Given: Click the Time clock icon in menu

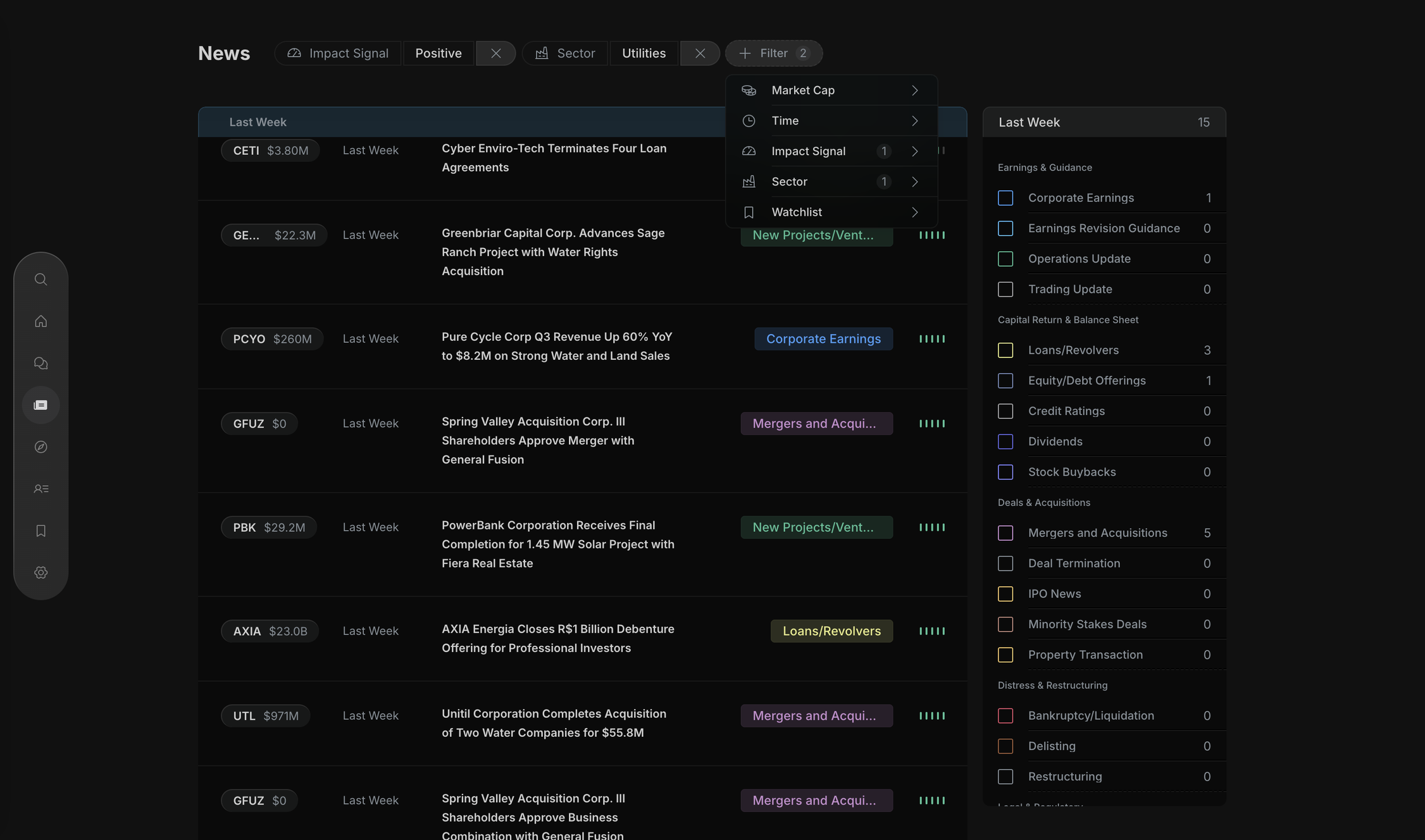Looking at the screenshot, I should point(749,121).
